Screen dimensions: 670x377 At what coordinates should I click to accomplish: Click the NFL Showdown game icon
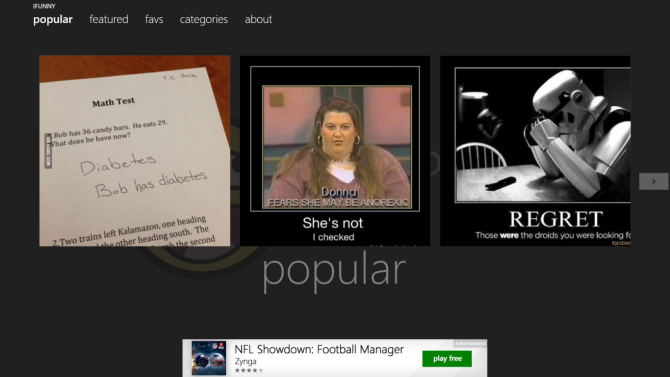[209, 358]
